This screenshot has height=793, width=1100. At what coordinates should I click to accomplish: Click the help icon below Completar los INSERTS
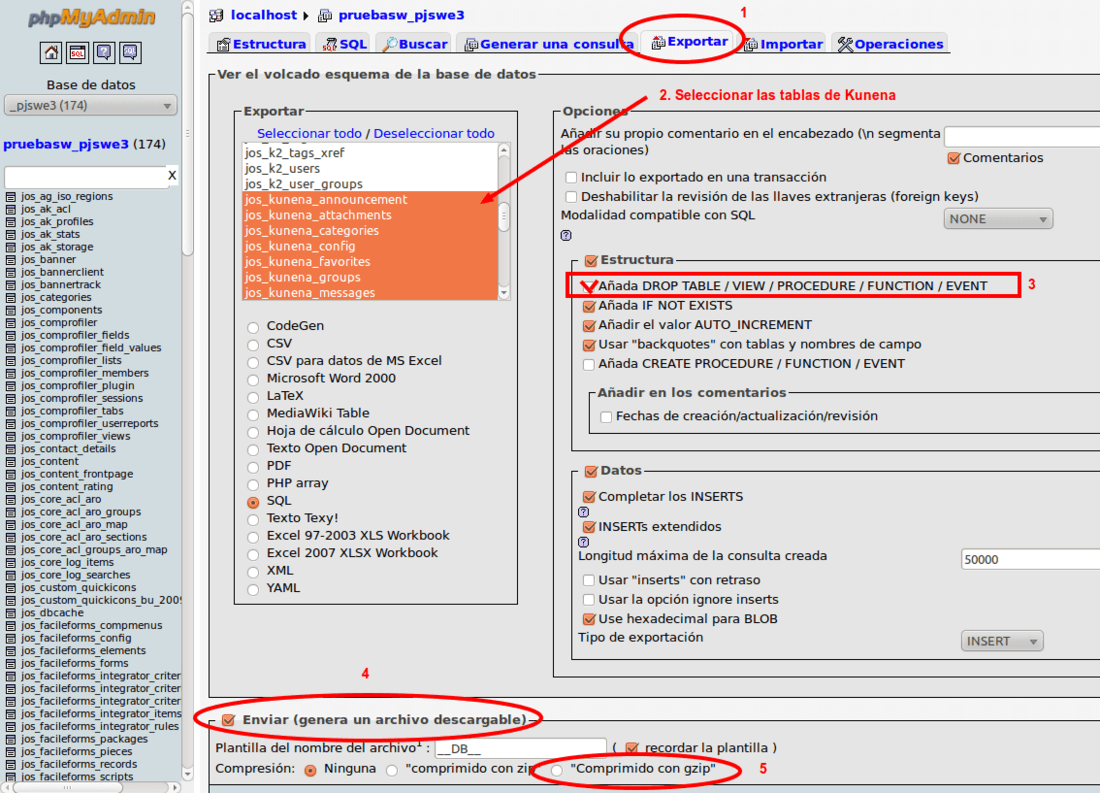tap(583, 512)
